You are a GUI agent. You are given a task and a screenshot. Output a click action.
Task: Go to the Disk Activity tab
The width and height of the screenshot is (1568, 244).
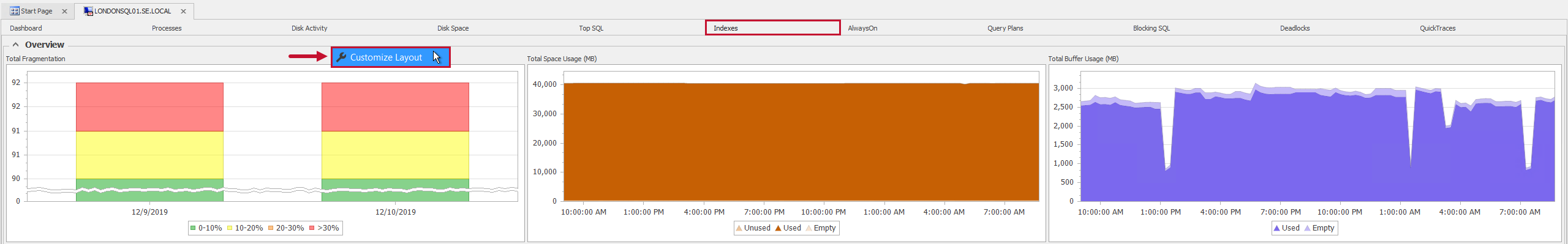[x=309, y=28]
